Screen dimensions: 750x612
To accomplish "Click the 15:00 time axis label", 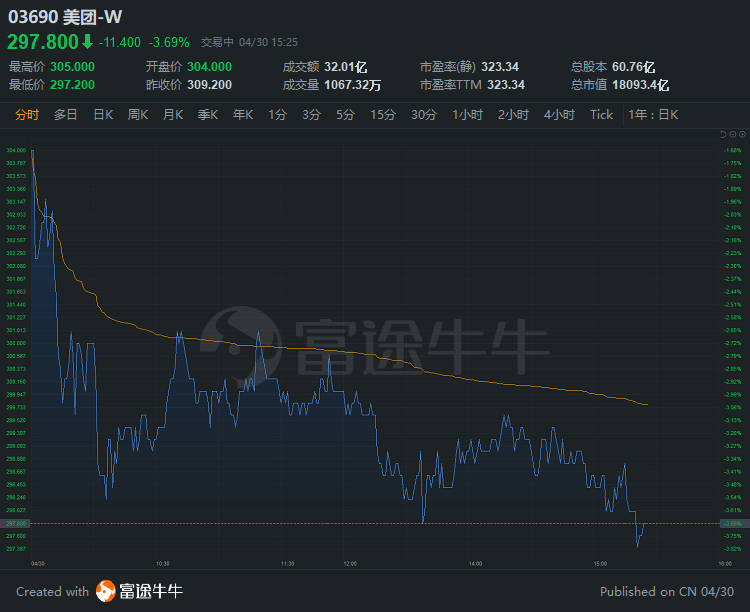I will (x=600, y=564).
